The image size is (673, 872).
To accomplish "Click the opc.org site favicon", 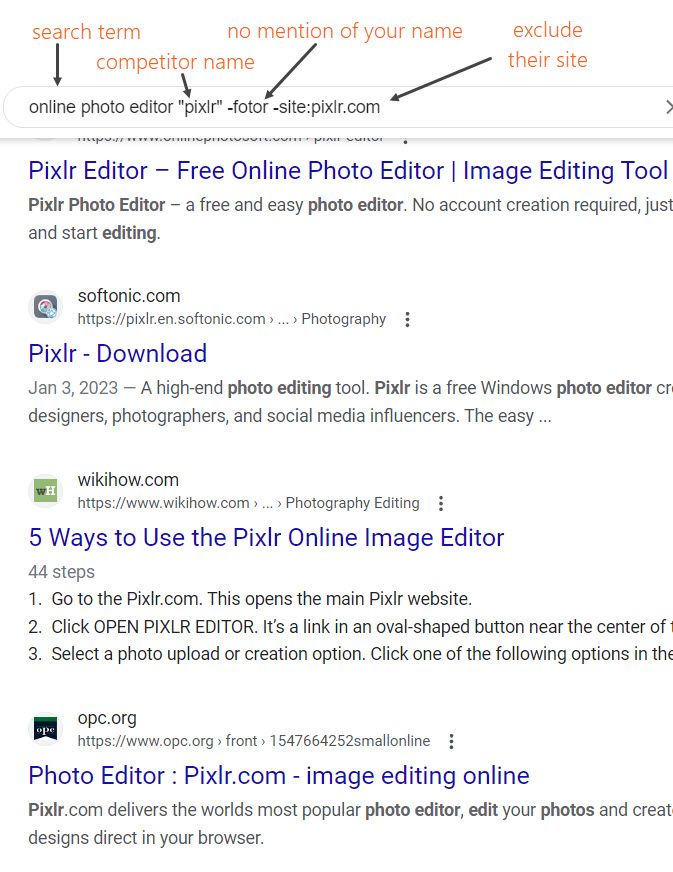I will pyautogui.click(x=46, y=729).
